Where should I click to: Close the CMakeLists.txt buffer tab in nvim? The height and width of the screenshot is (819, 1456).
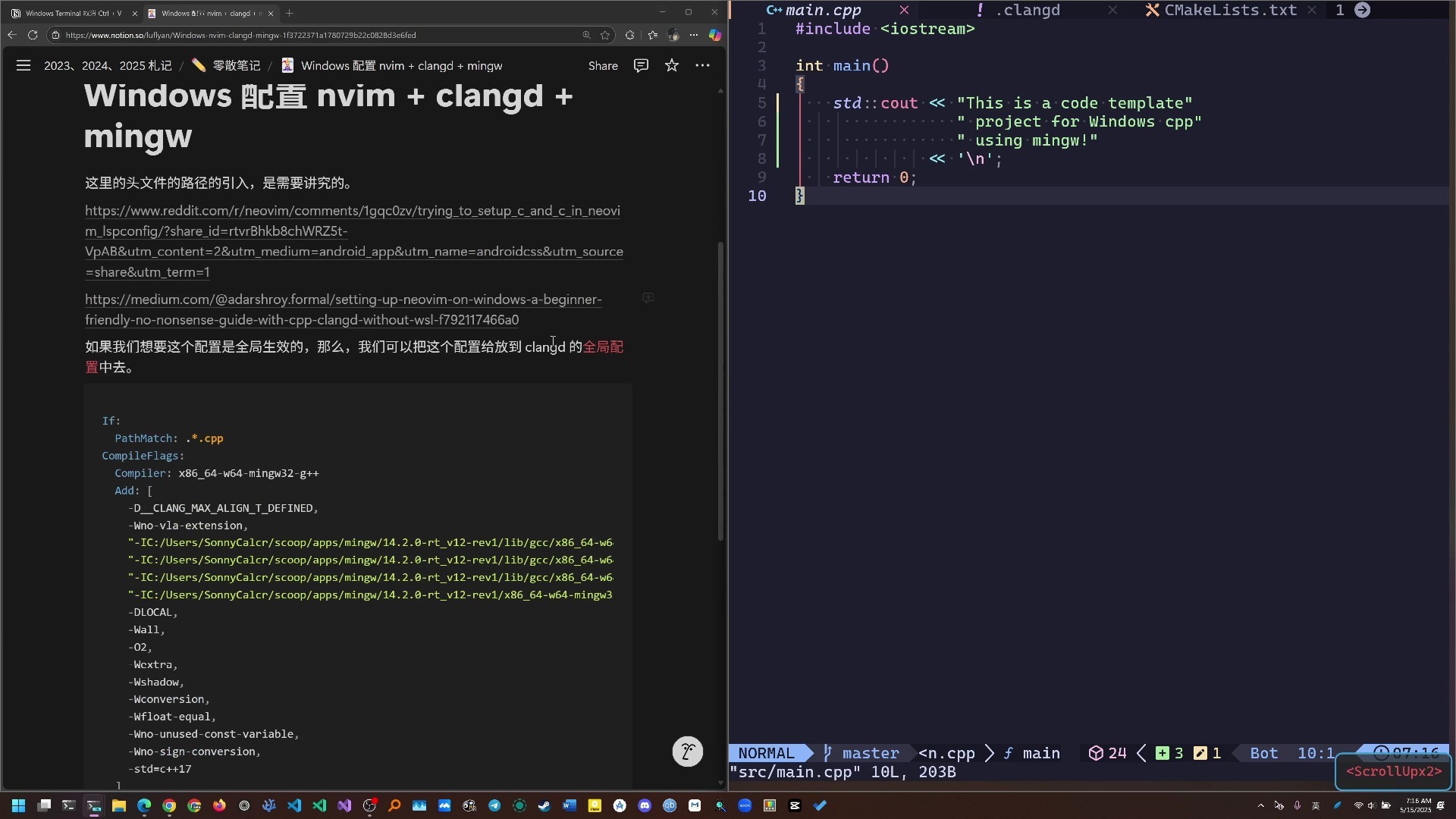[x=1312, y=10]
